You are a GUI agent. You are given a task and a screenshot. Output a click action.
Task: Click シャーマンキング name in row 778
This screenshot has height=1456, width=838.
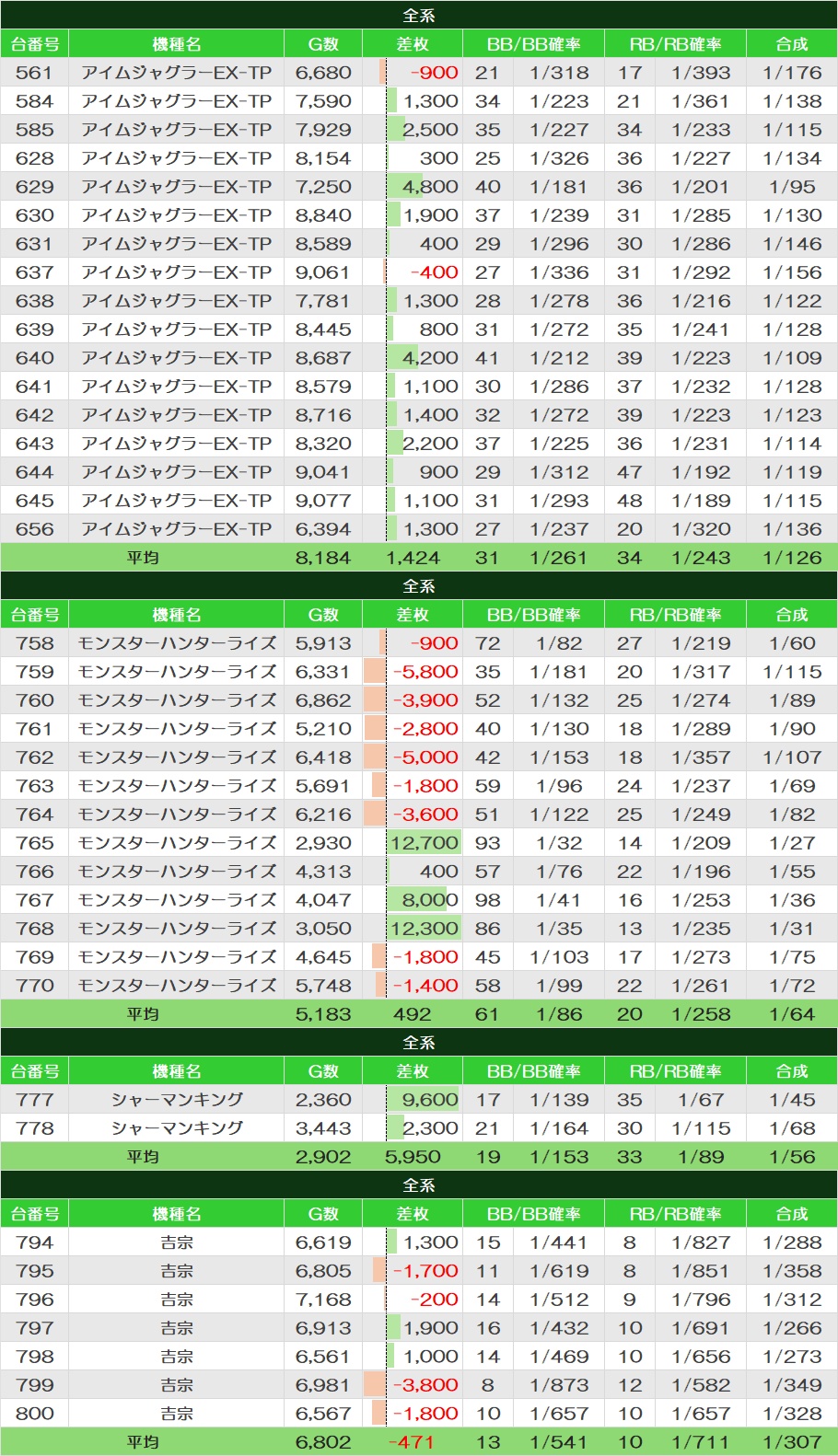[x=177, y=1128]
